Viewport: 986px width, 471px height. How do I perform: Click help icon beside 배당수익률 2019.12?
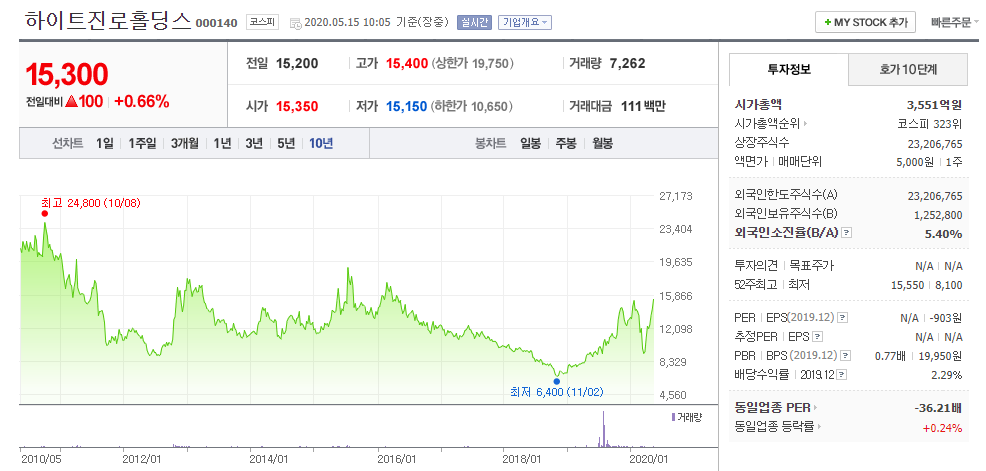842,375
